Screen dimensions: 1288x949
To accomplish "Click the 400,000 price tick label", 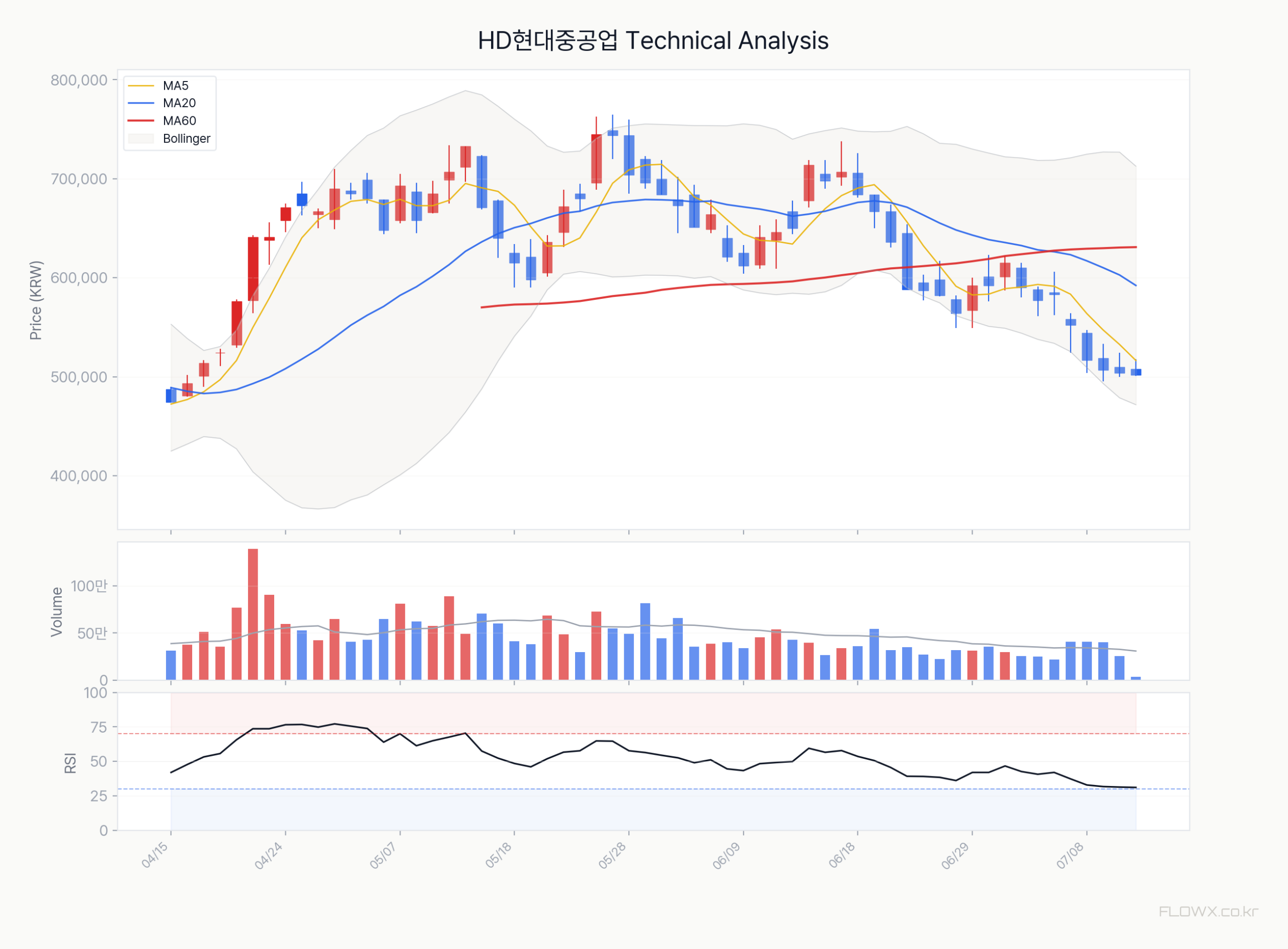I will tap(79, 476).
